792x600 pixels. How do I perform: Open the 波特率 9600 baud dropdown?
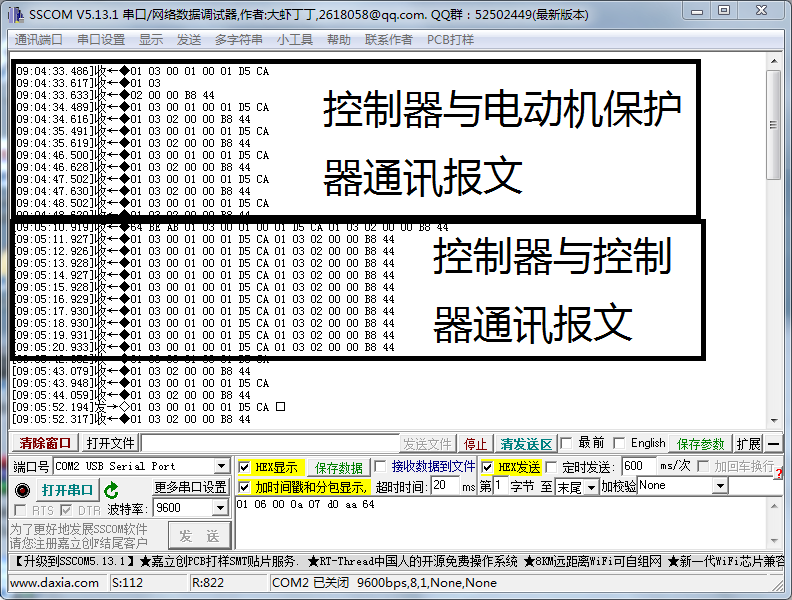click(220, 508)
